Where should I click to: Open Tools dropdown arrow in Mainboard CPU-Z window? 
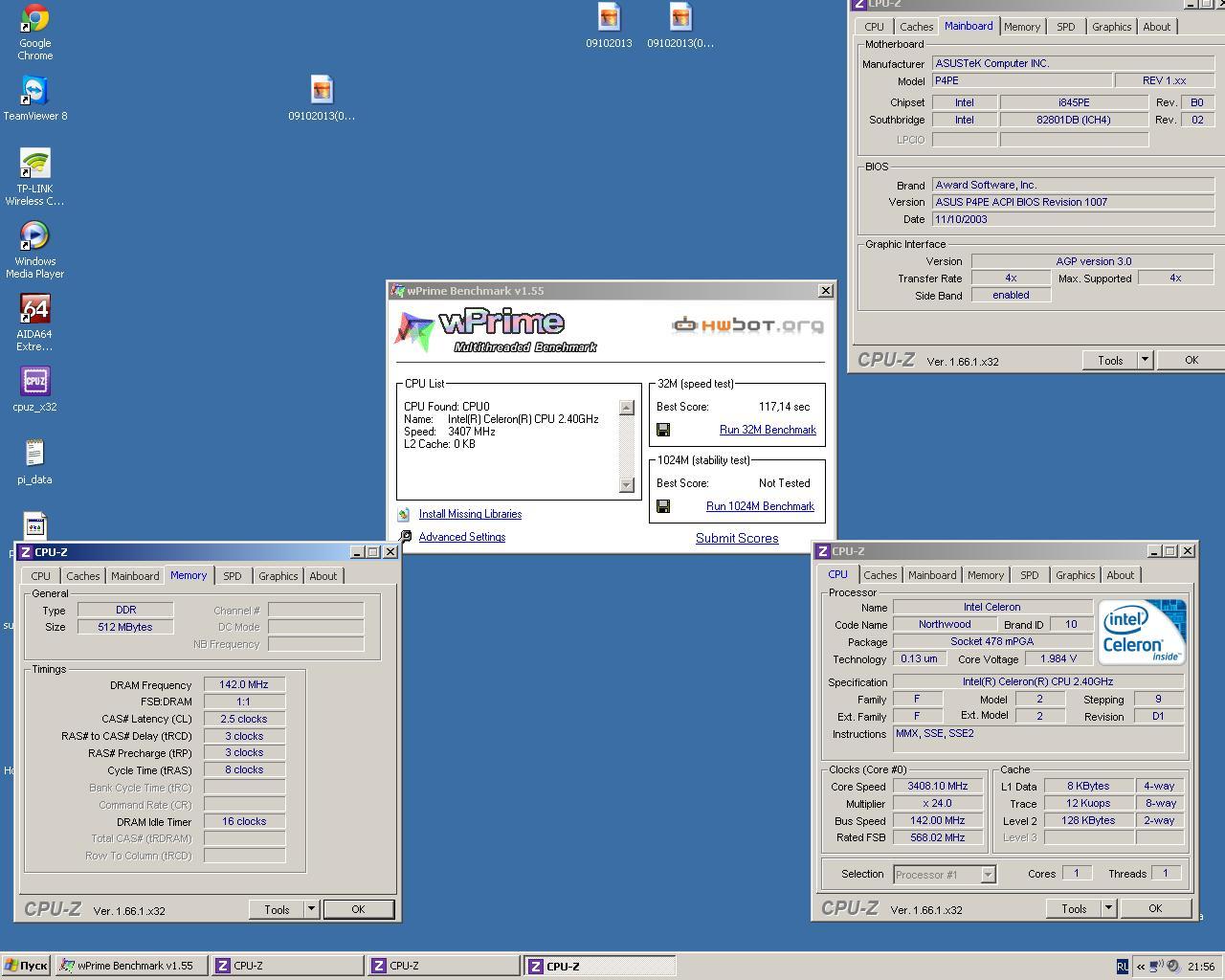click(x=1145, y=360)
